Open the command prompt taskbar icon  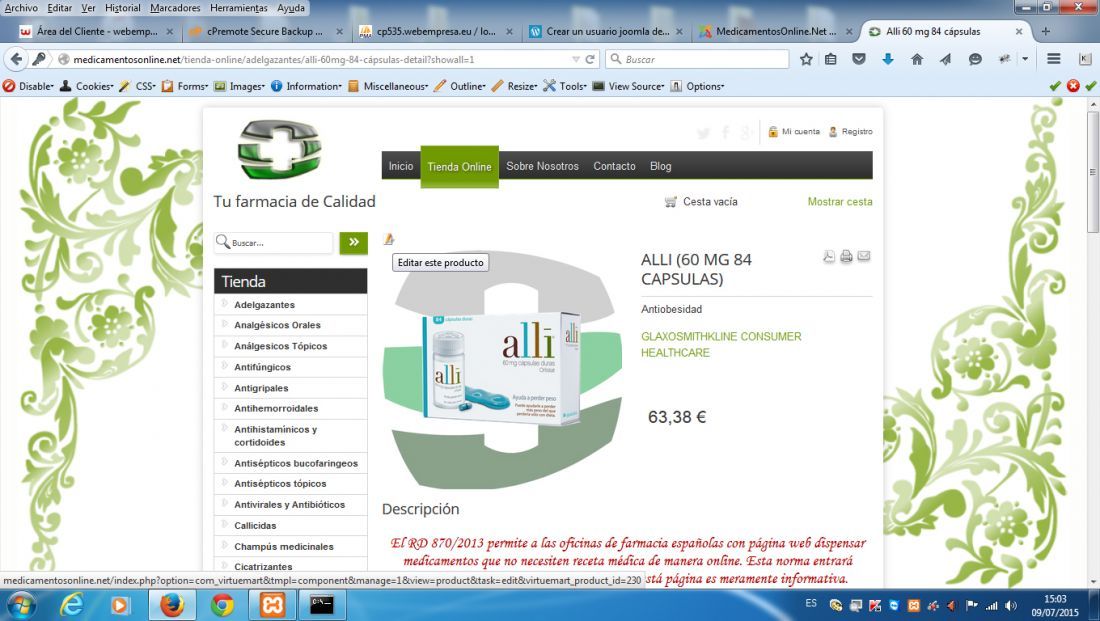coord(322,605)
